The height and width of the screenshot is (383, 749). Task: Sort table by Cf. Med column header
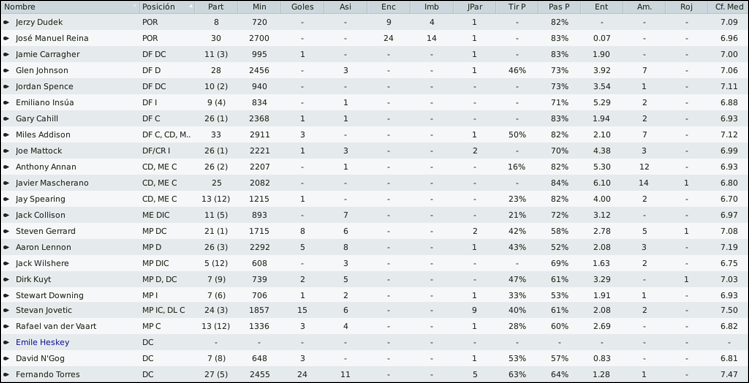(x=728, y=7)
